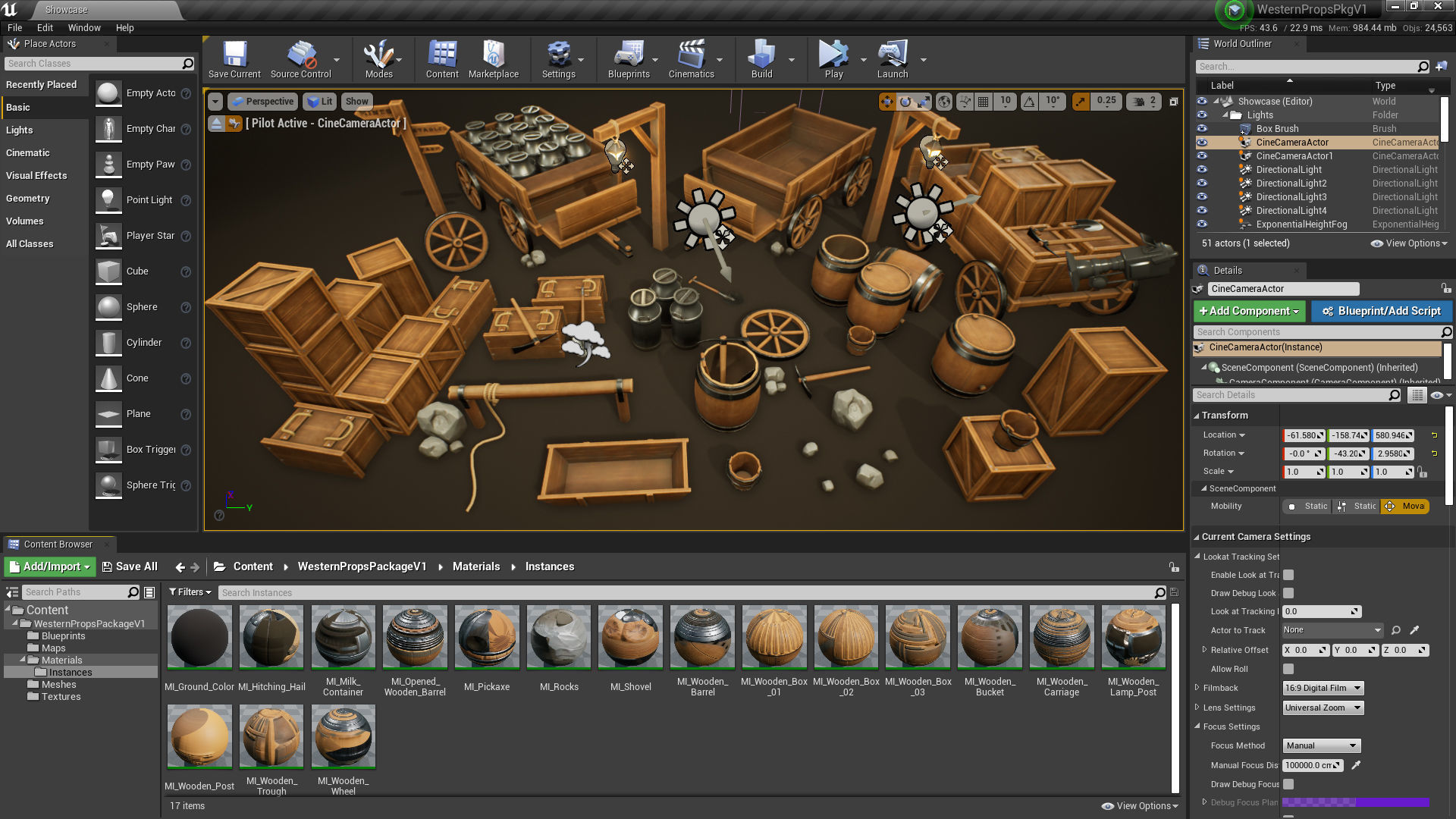1456x819 pixels.
Task: Open the Focus Method Manual dropdown
Action: coord(1321,745)
